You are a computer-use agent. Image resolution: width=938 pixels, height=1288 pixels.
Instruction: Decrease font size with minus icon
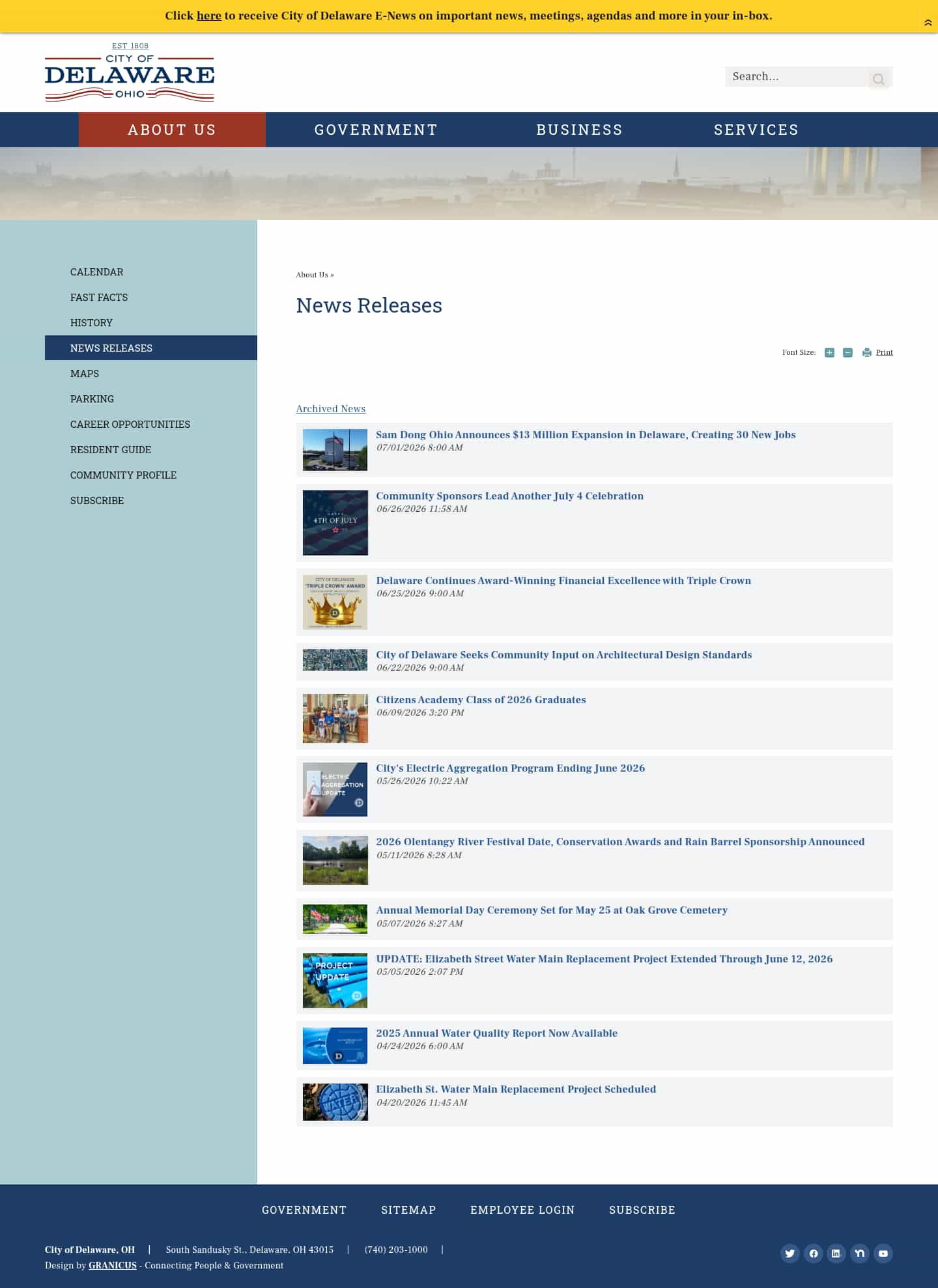pos(847,352)
